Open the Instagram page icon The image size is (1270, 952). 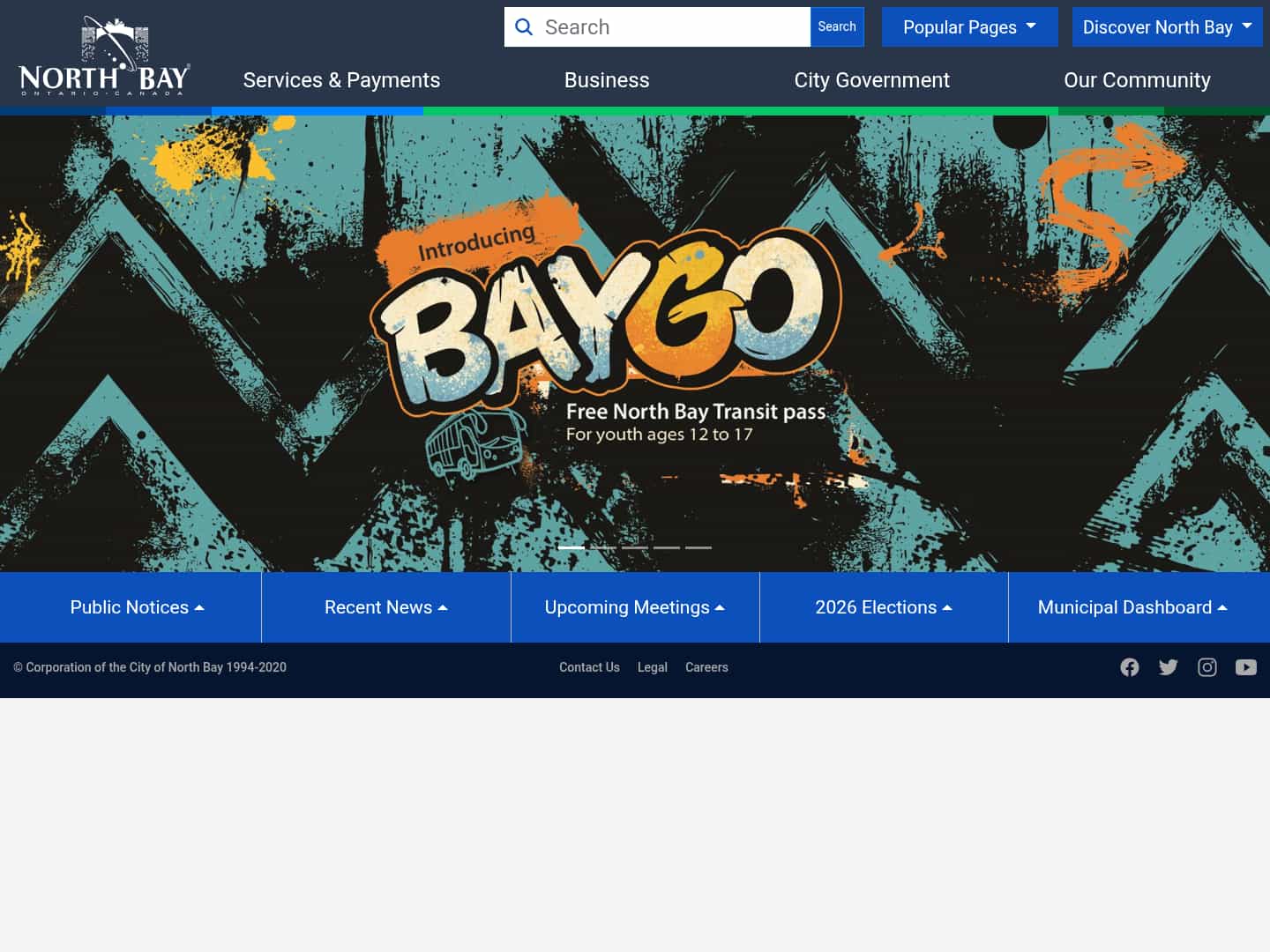1207,667
